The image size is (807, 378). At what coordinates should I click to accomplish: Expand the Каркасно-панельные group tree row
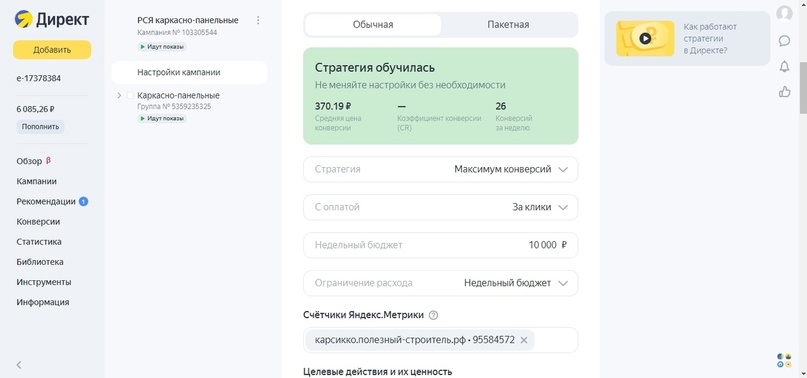pyautogui.click(x=119, y=95)
